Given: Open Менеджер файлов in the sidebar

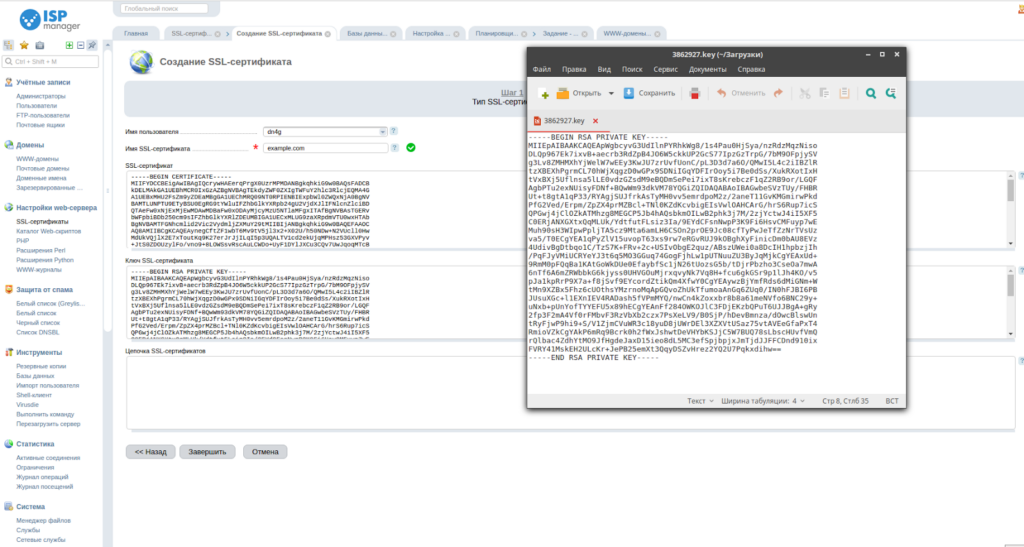Looking at the screenshot, I should pos(44,520).
